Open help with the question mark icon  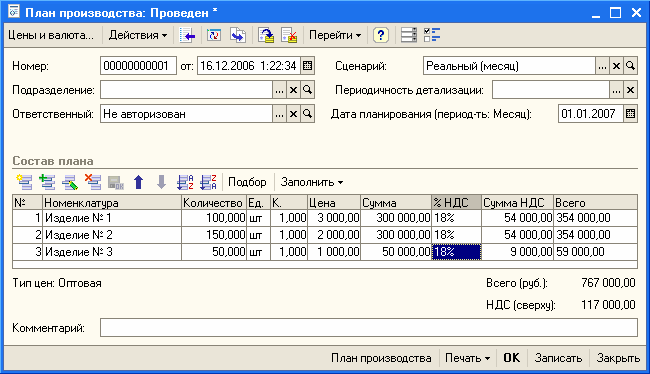click(381, 35)
